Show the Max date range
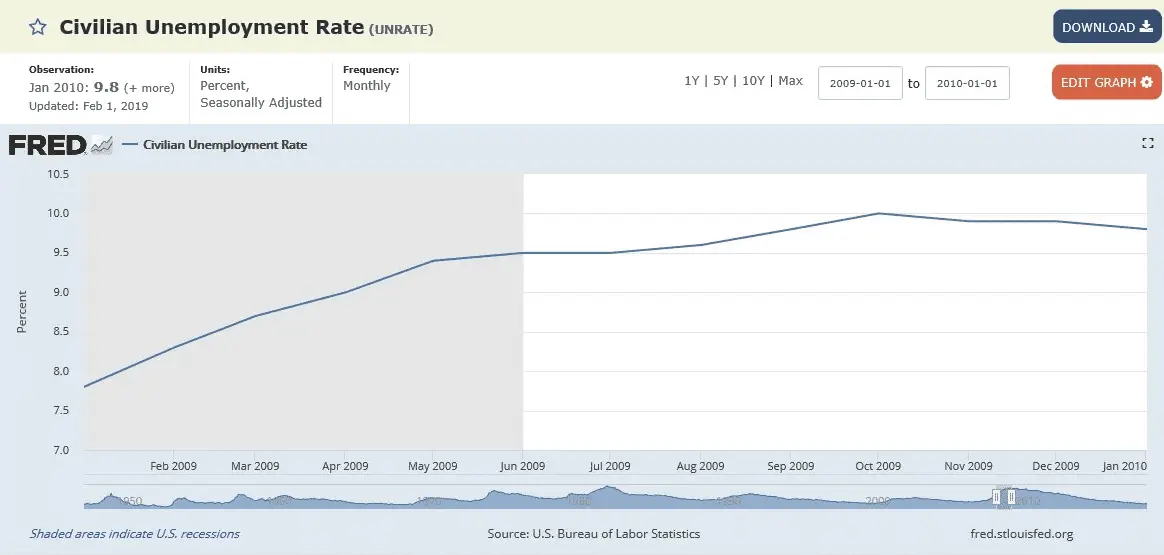Screen dimensions: 1164x555 coord(790,81)
